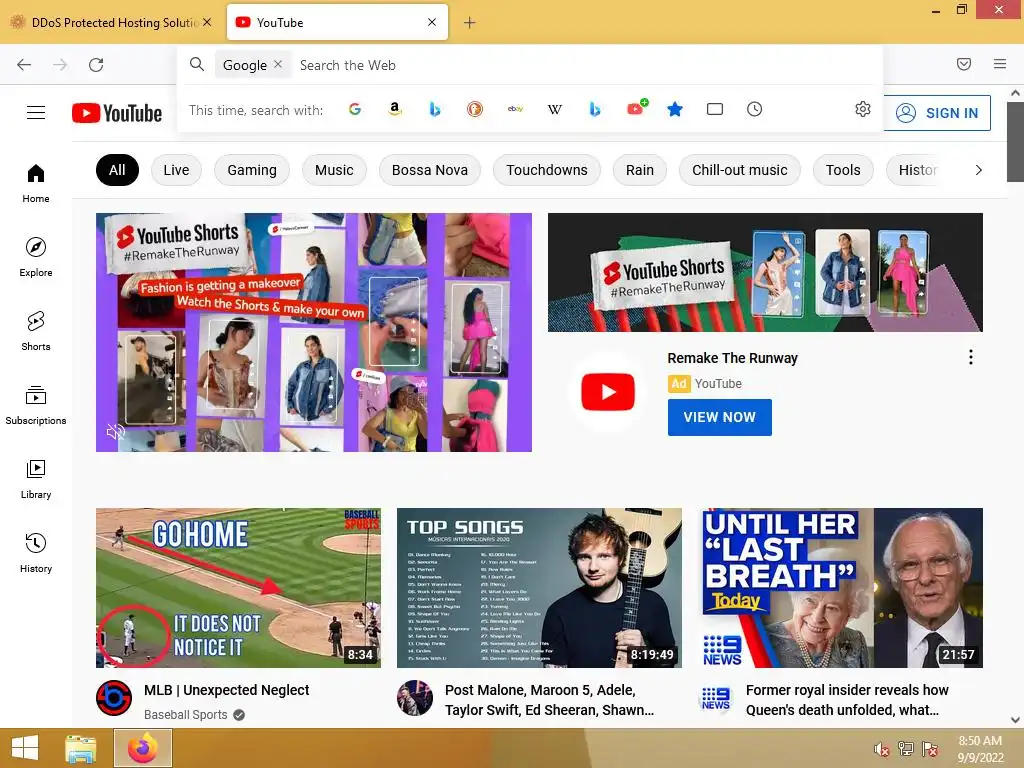Click the 9 News channel avatar
This screenshot has width=1024, height=768.
(716, 698)
